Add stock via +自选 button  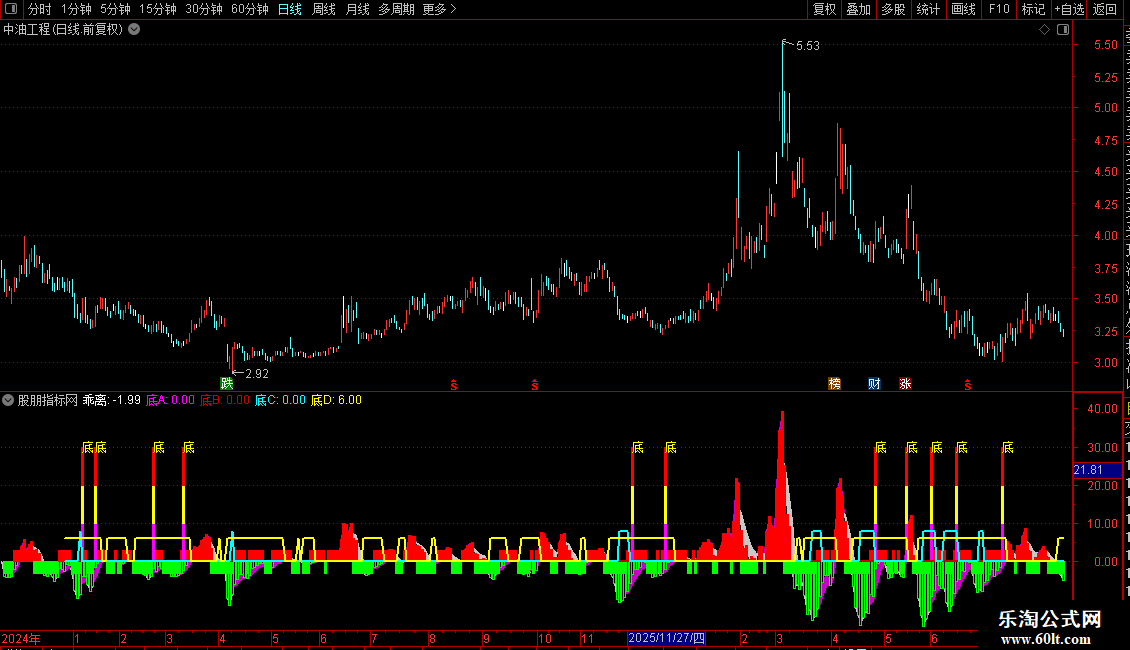pos(1069,9)
